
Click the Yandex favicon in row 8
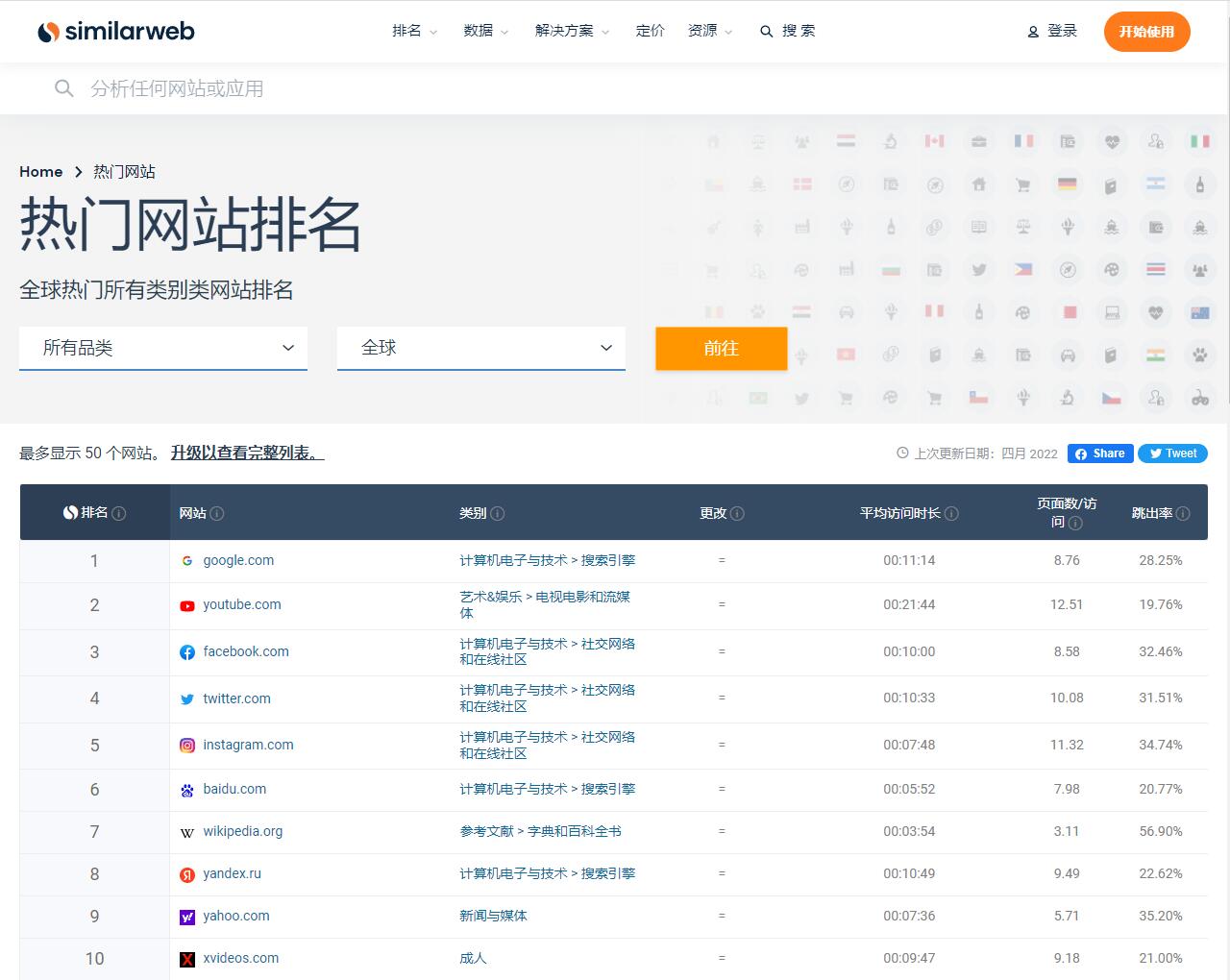tap(187, 874)
